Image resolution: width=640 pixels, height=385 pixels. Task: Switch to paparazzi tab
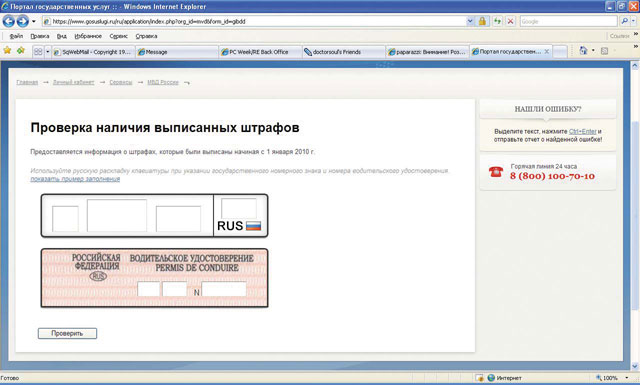[x=427, y=52]
